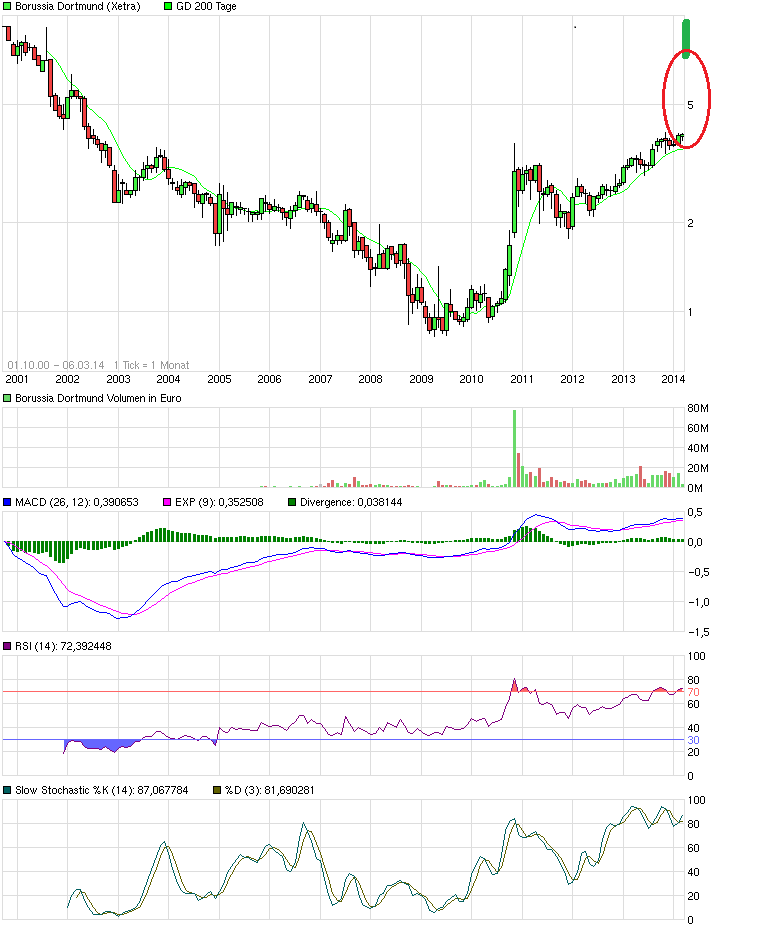The width and height of the screenshot is (761, 928).
Task: Click the 40M volume axis label
Action: tap(698, 449)
